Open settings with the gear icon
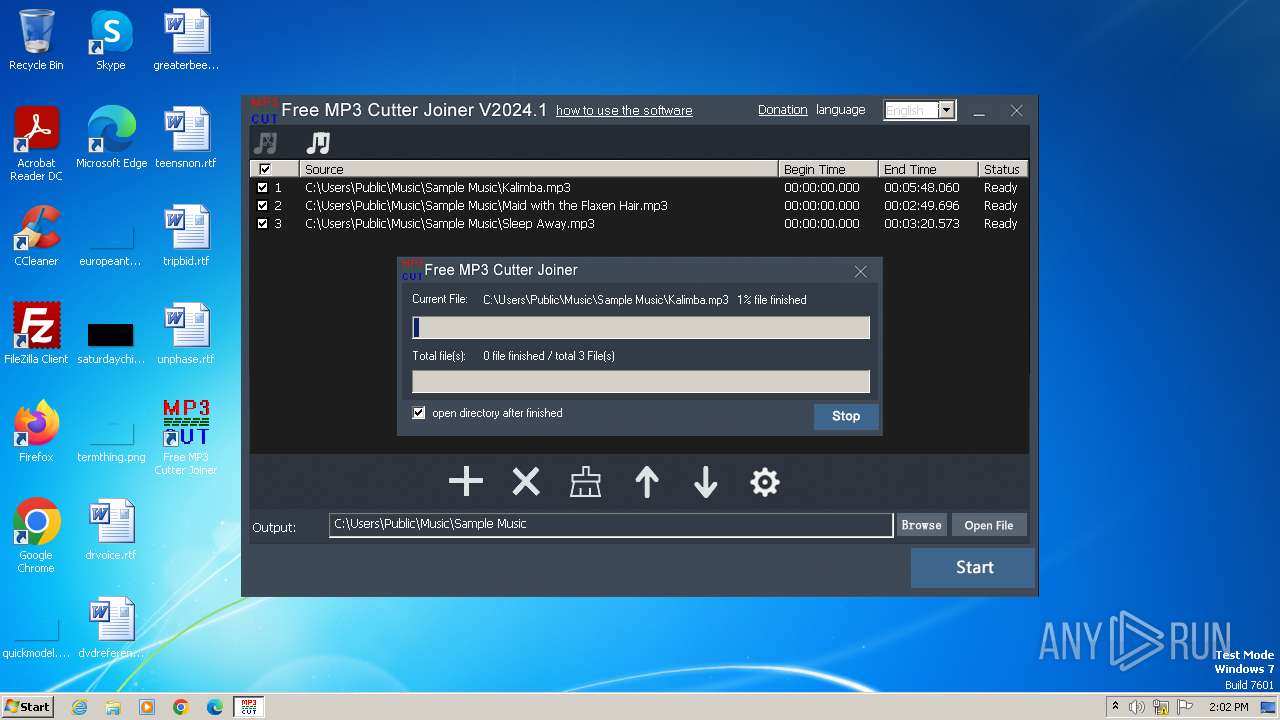Image resolution: width=1280 pixels, height=720 pixels. click(765, 483)
